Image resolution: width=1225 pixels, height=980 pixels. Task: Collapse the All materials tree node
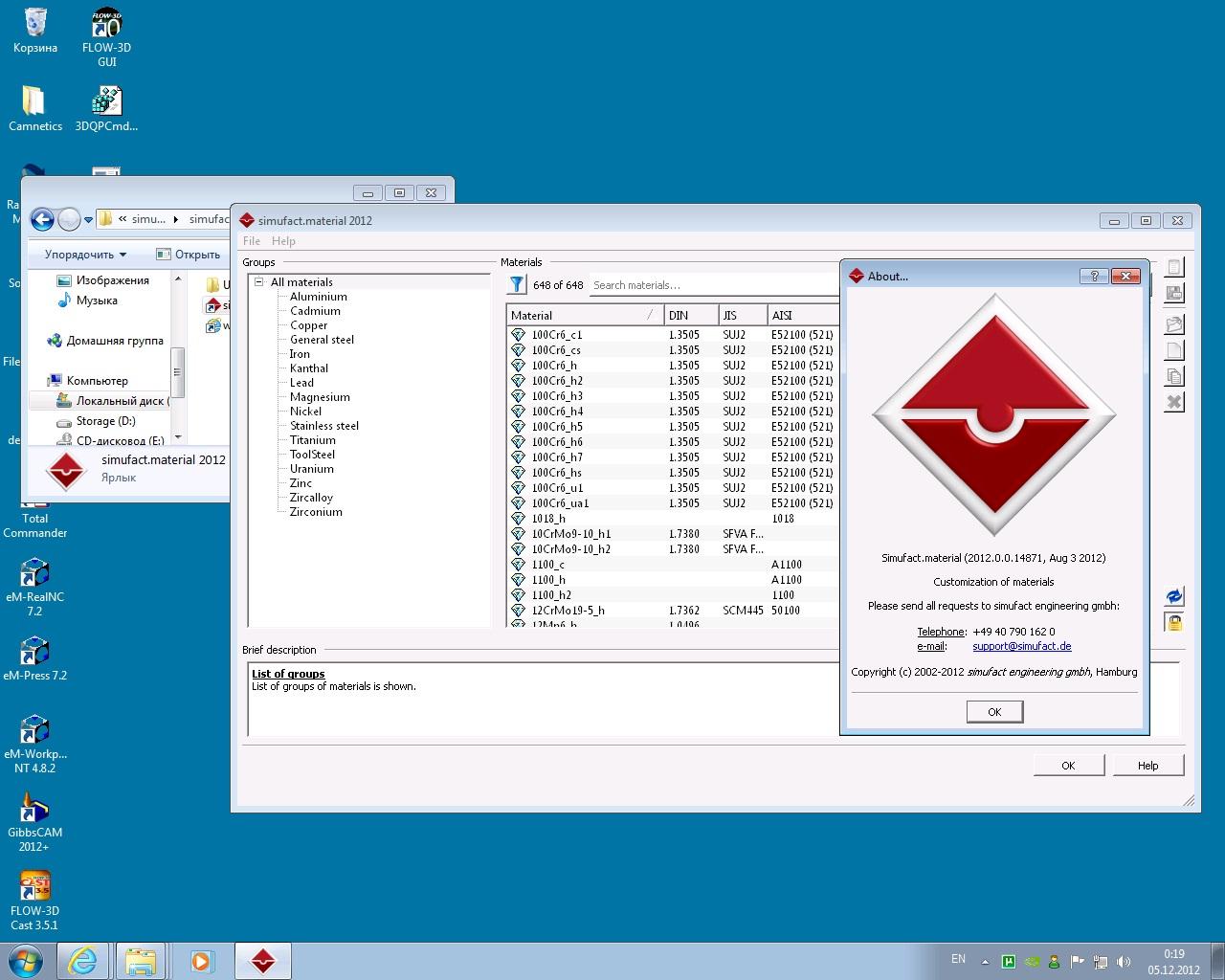tap(258, 282)
